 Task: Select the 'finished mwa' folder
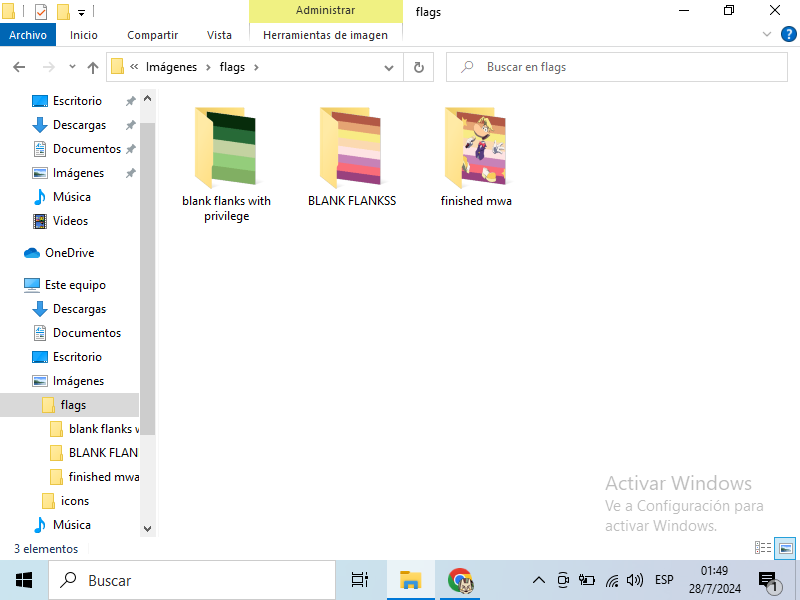pos(476,157)
